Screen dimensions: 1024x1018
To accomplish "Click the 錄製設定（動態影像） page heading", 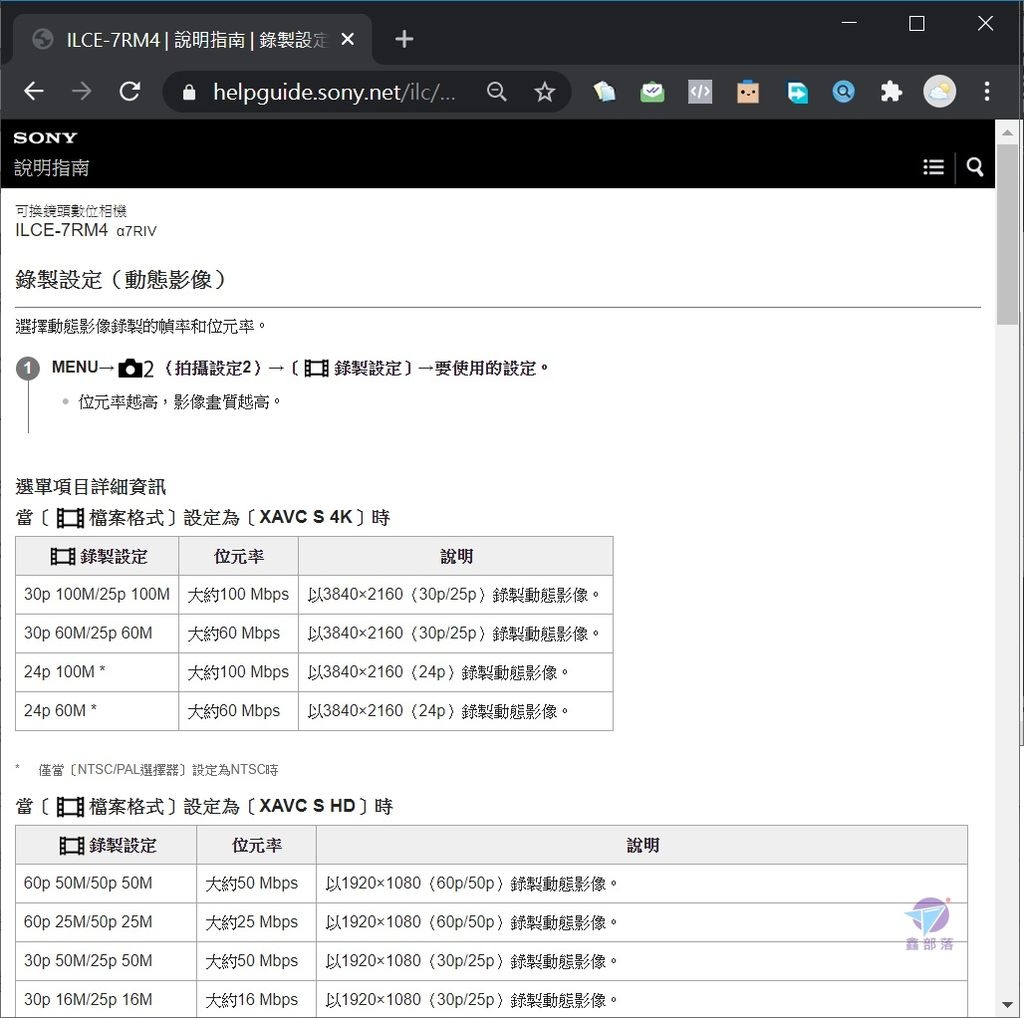I will pyautogui.click(x=121, y=280).
